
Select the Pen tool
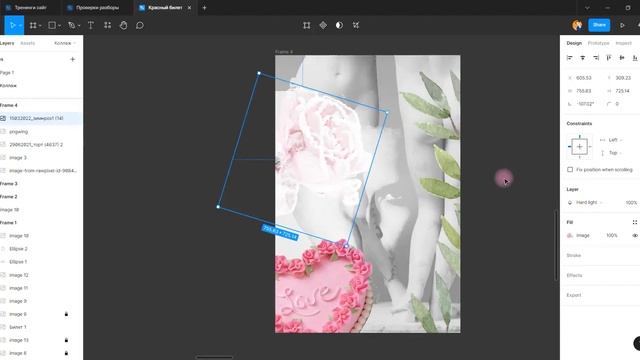(71, 25)
